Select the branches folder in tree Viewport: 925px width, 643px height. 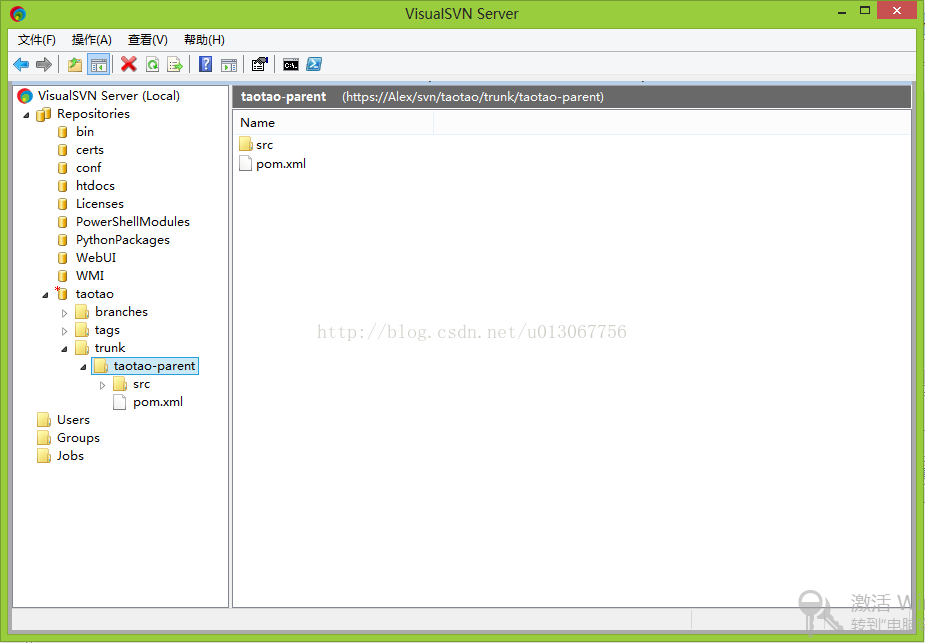[121, 311]
